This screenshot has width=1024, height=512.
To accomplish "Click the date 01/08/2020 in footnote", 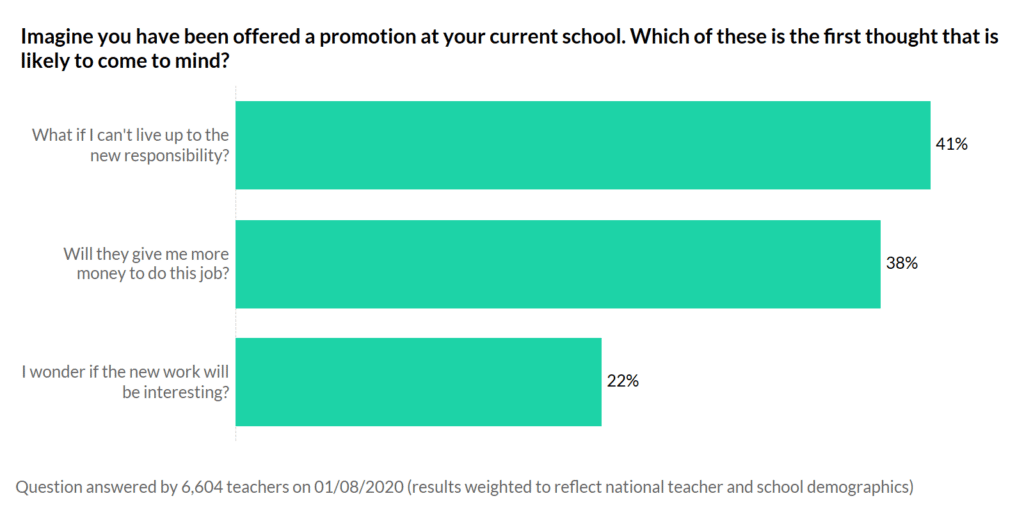I will click(x=347, y=488).
